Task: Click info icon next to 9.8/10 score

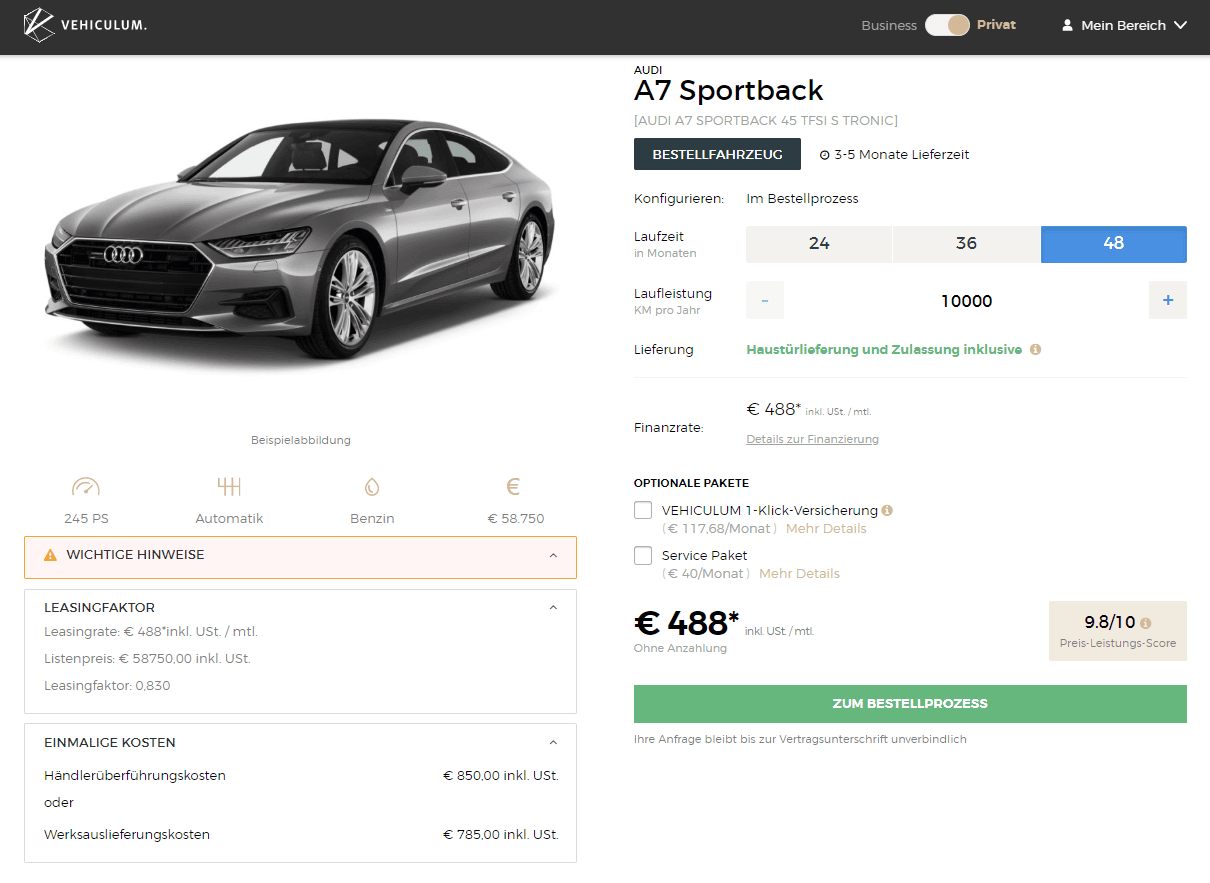Action: (1145, 623)
